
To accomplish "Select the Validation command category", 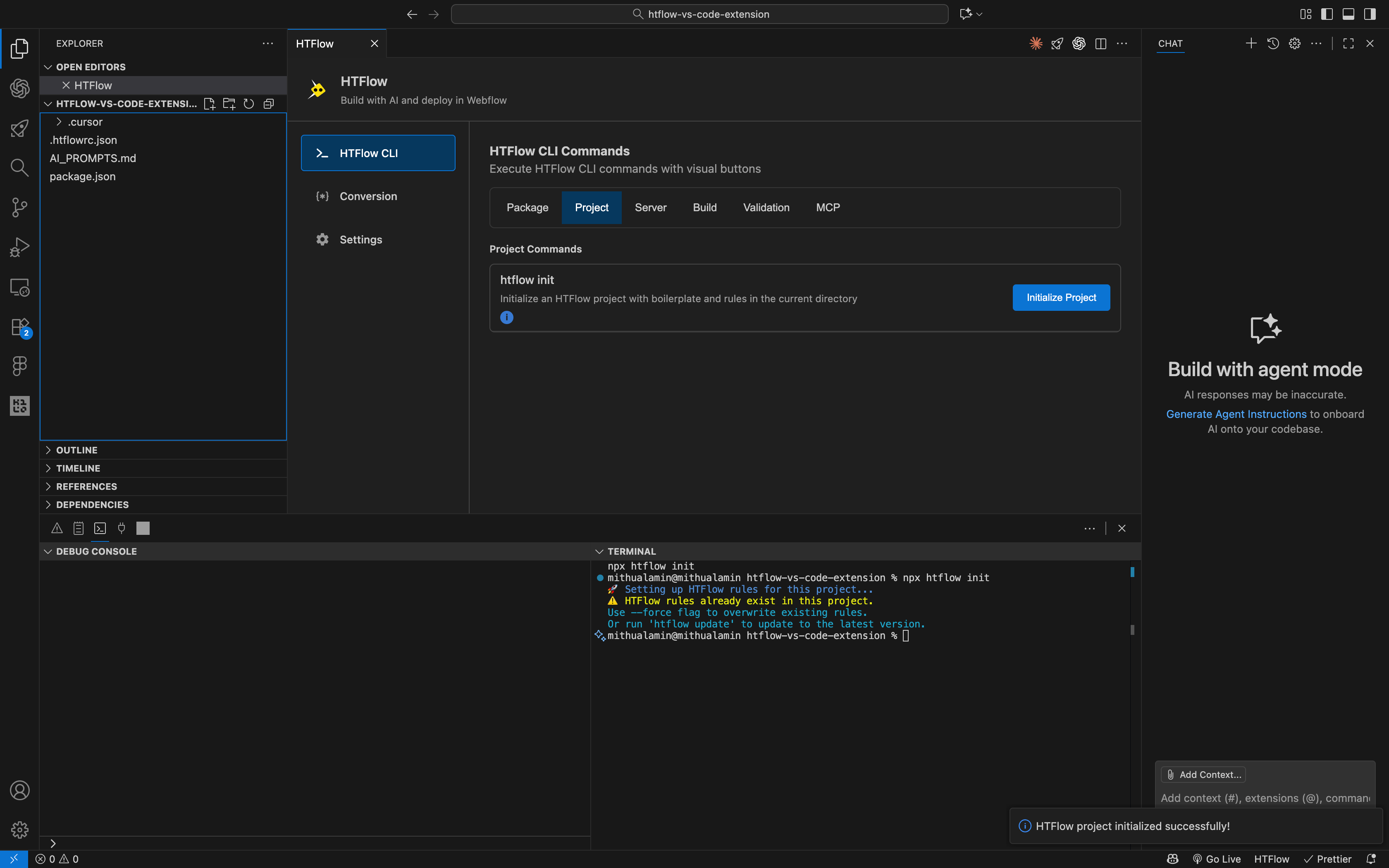I will click(766, 207).
